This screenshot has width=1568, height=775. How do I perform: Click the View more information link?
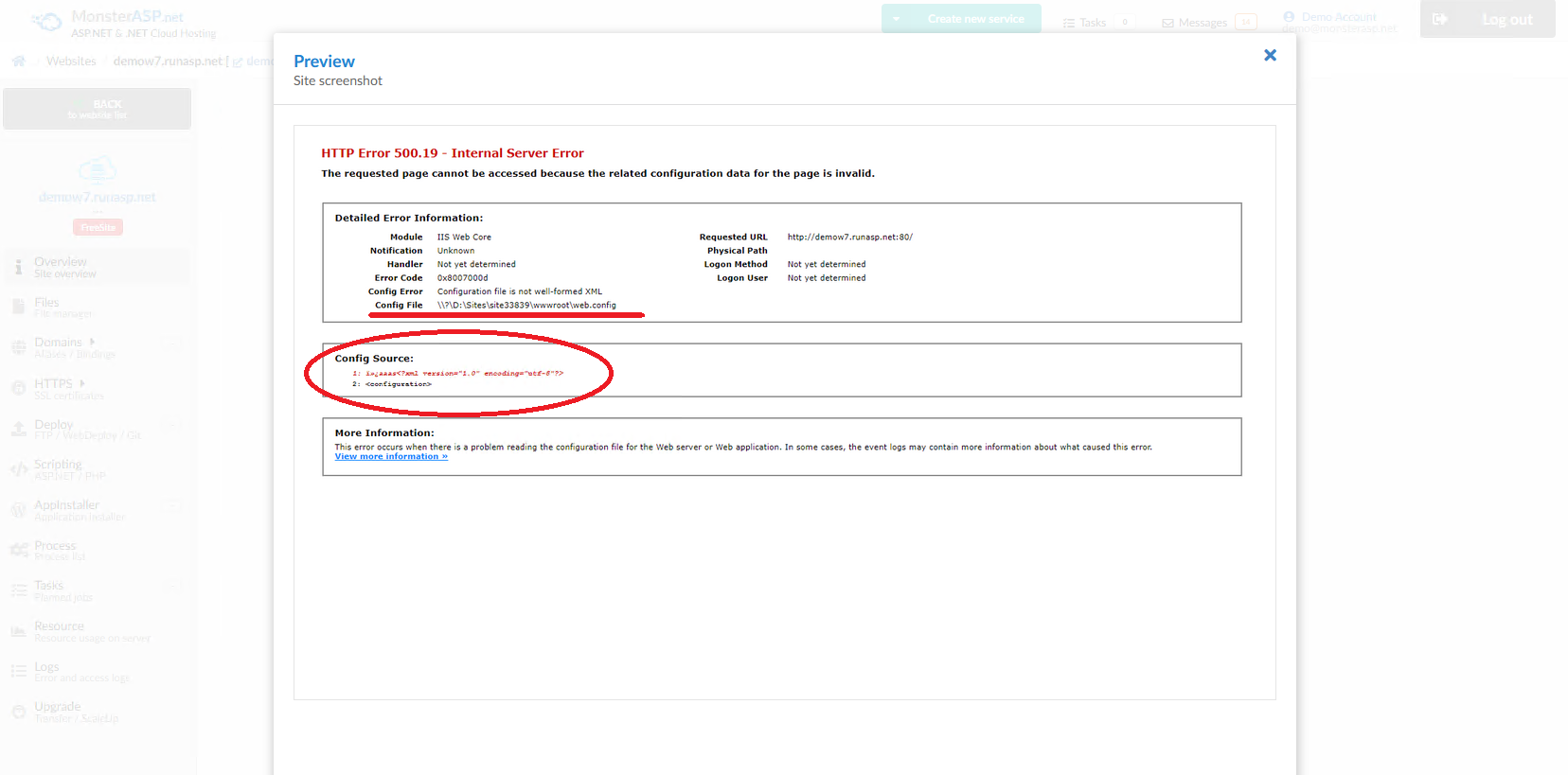coord(391,457)
